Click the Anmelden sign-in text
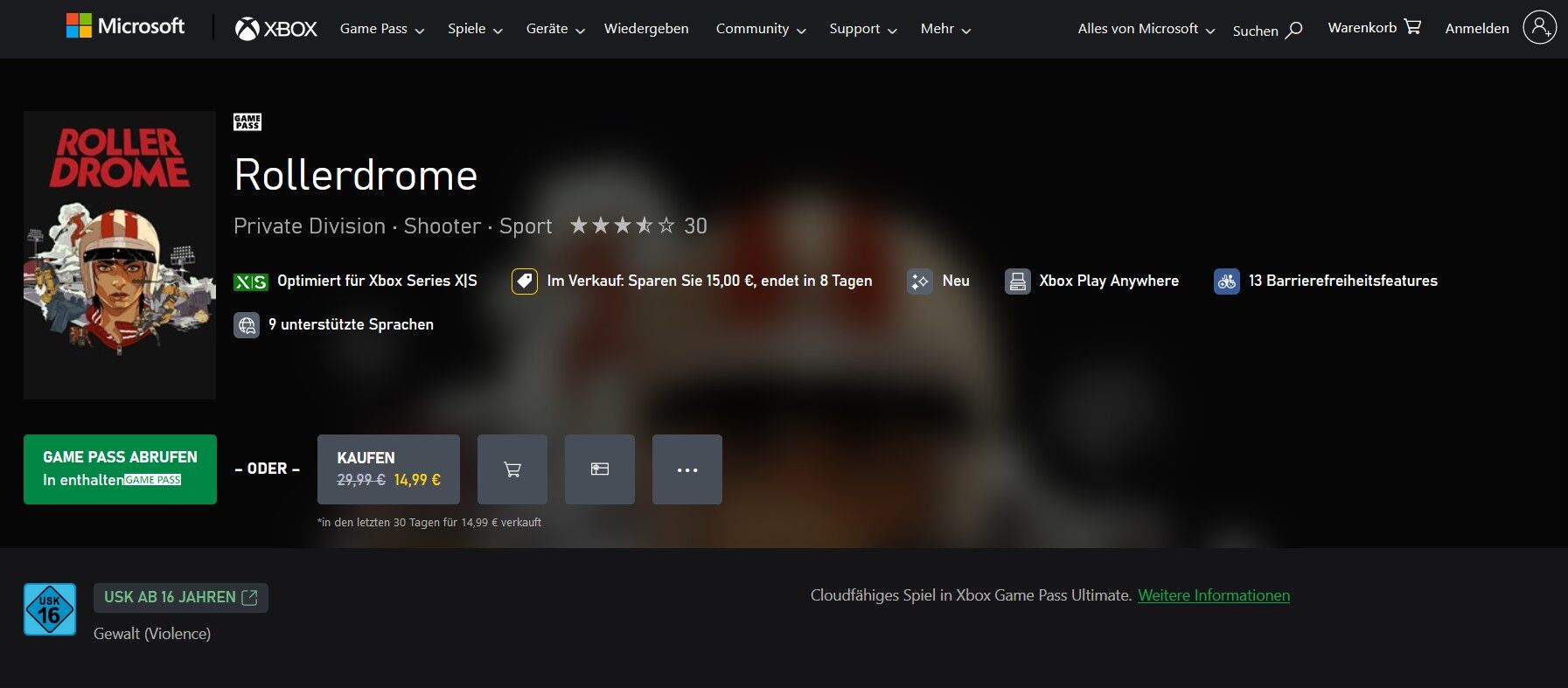Screen dimensions: 1568x688 pyautogui.click(x=1477, y=28)
